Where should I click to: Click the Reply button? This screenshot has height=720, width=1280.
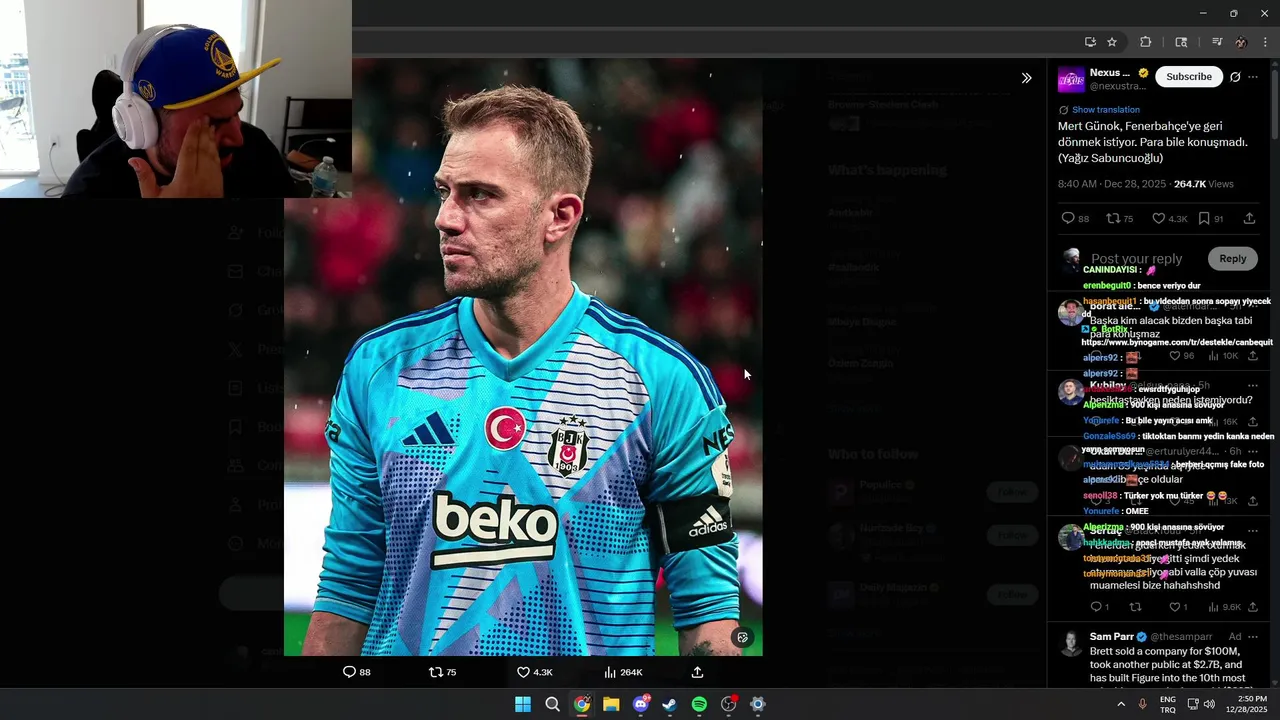[x=1232, y=259]
